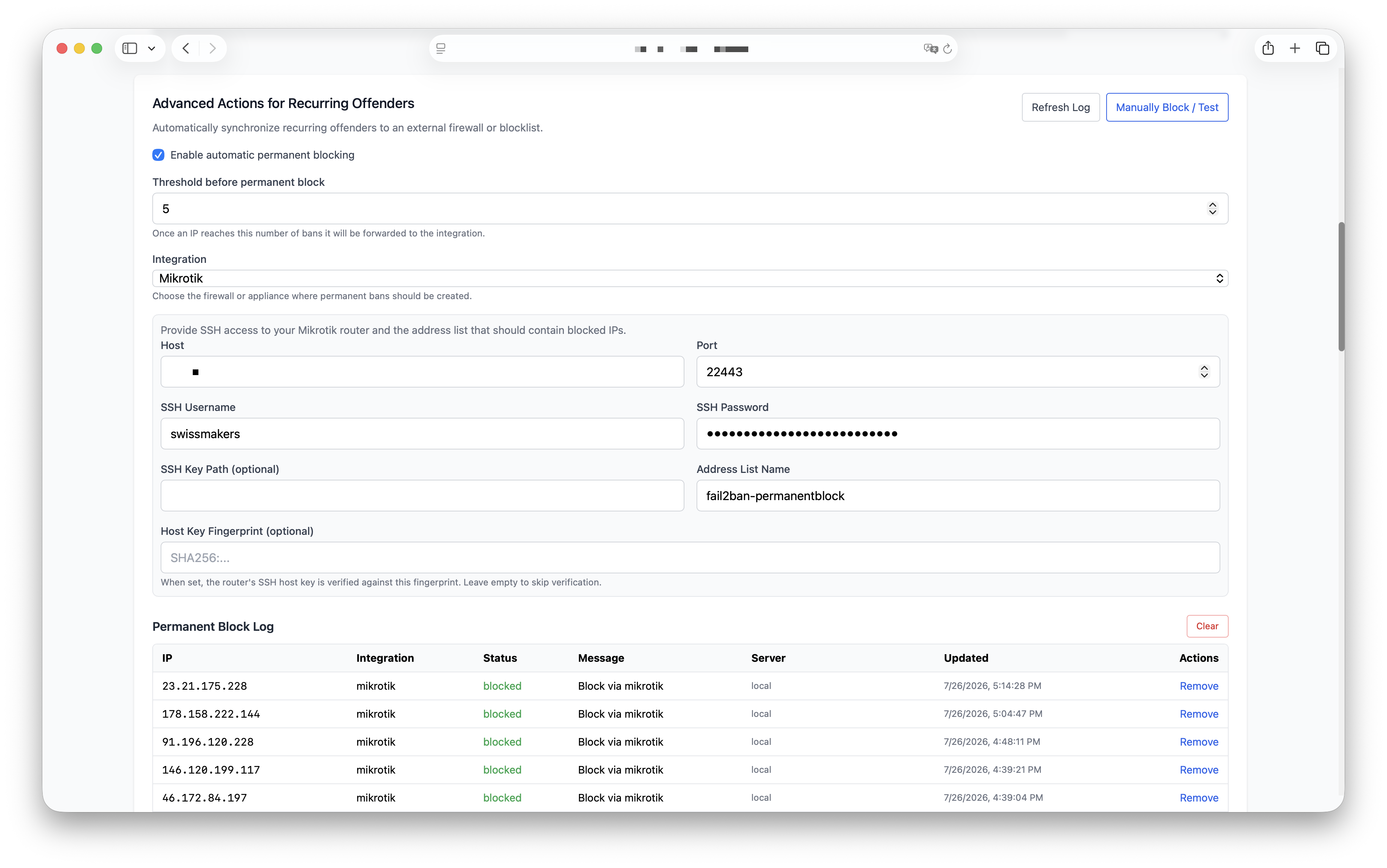Select IP address 46.172.84.197
This screenshot has width=1387, height=868.
point(204,798)
